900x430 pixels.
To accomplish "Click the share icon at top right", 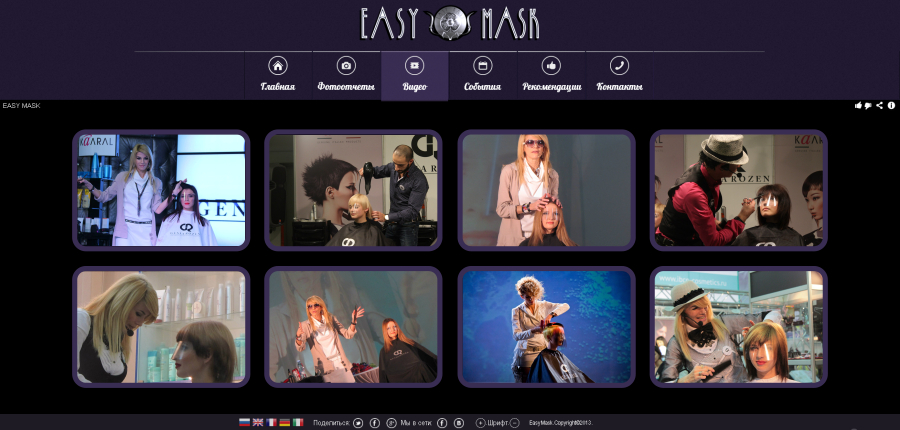I will (x=879, y=106).
